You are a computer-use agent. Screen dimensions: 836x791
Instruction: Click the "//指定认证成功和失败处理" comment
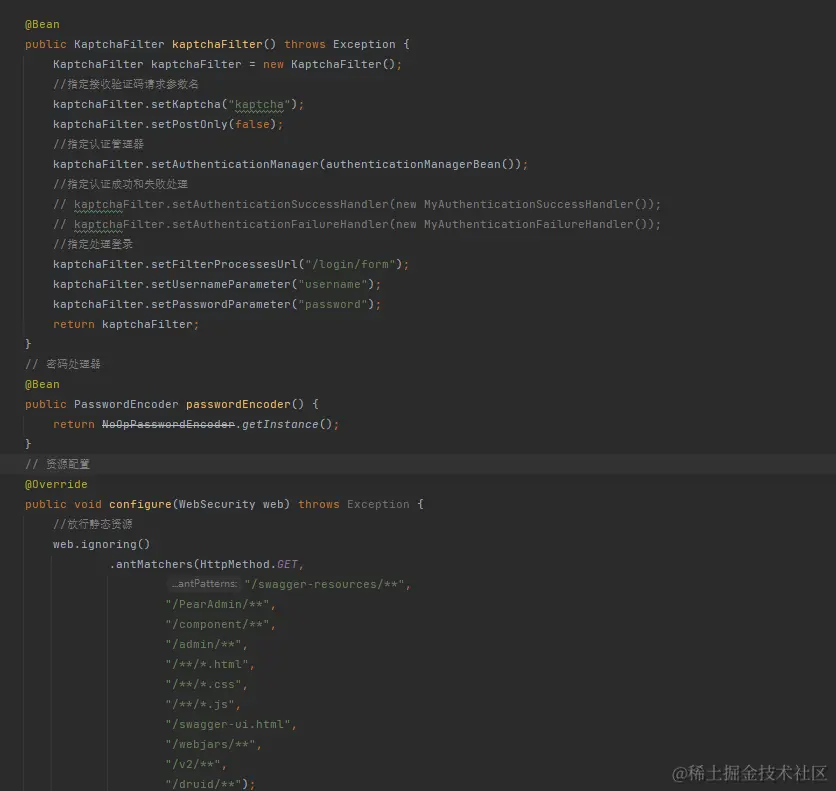(120, 184)
